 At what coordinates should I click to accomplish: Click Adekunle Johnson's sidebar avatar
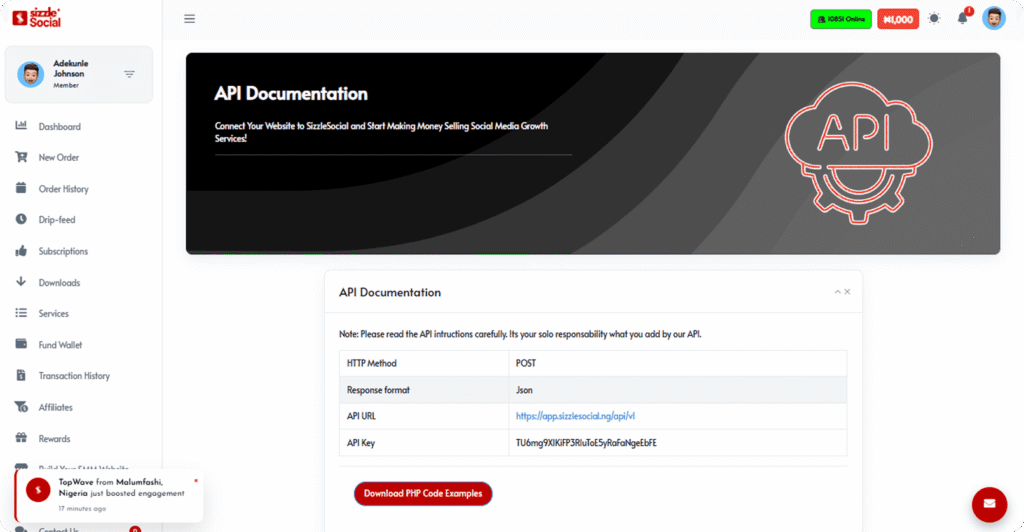pos(30,74)
